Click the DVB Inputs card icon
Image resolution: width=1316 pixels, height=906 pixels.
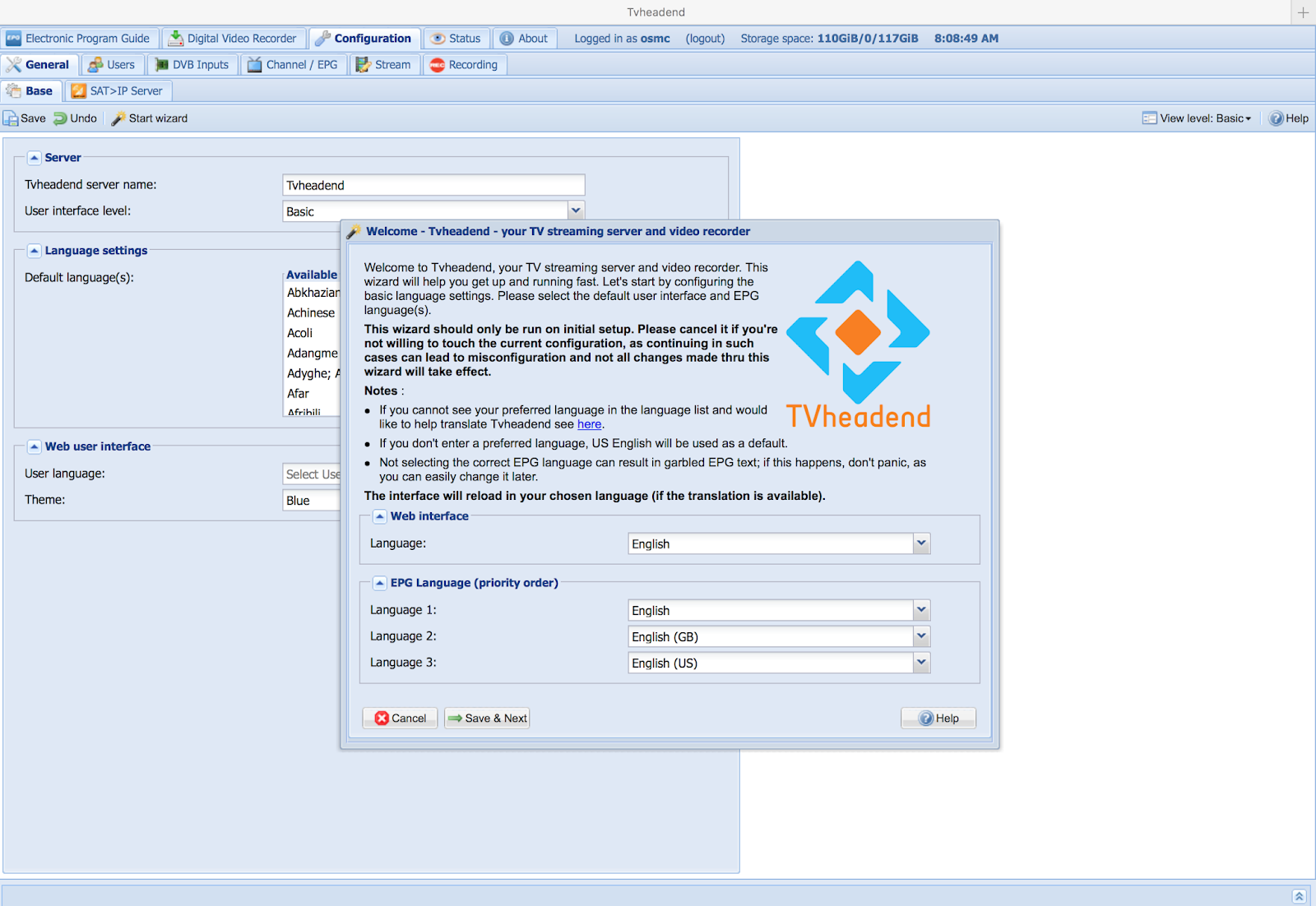161,65
